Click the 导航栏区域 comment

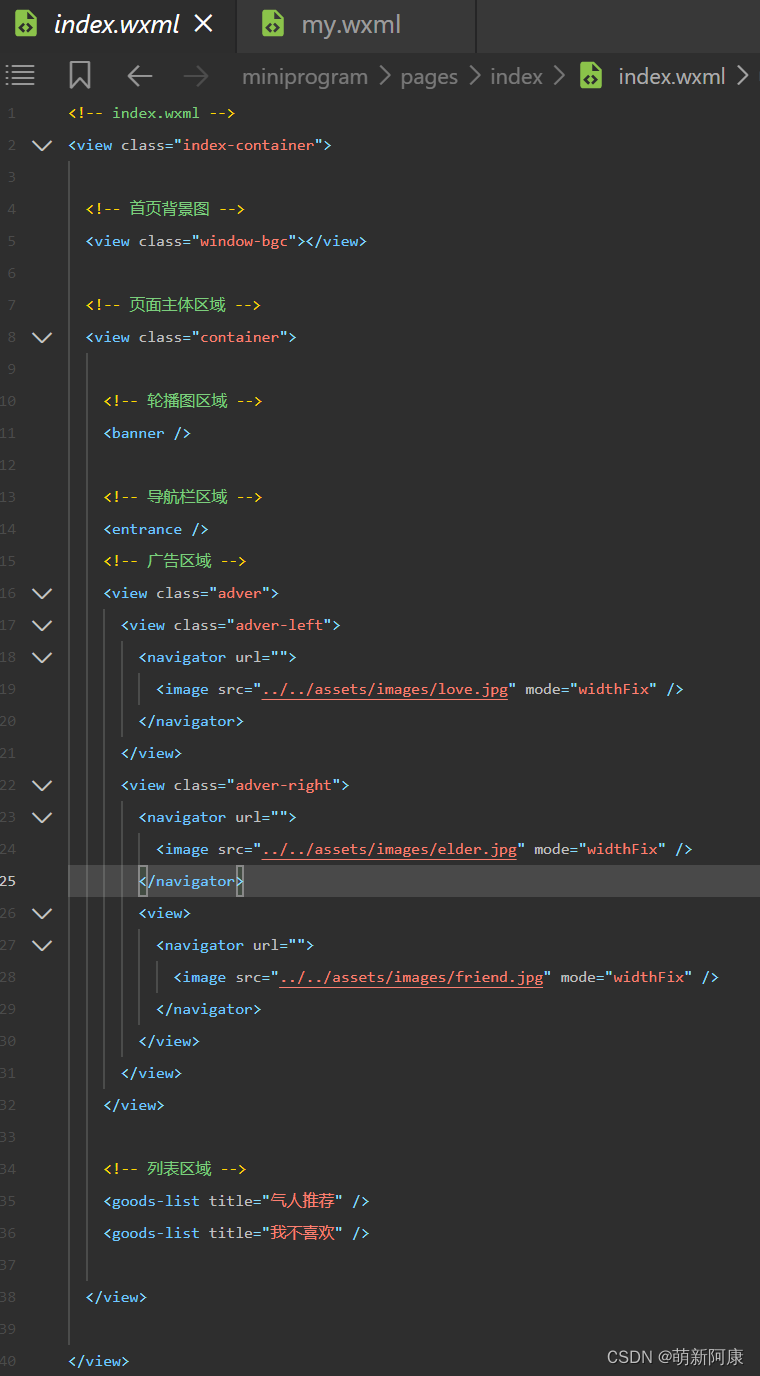(x=183, y=497)
